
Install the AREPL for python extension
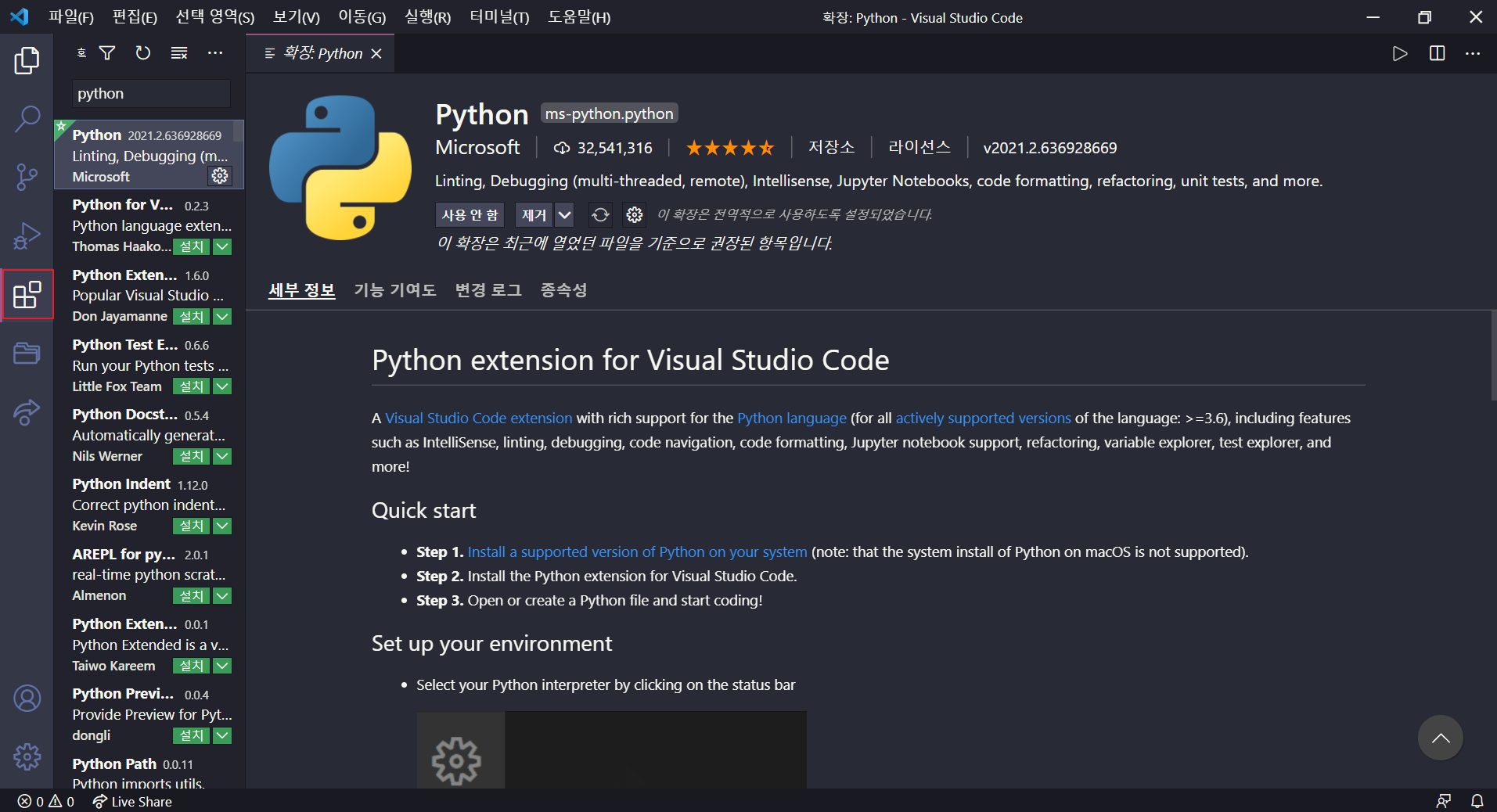coord(192,596)
